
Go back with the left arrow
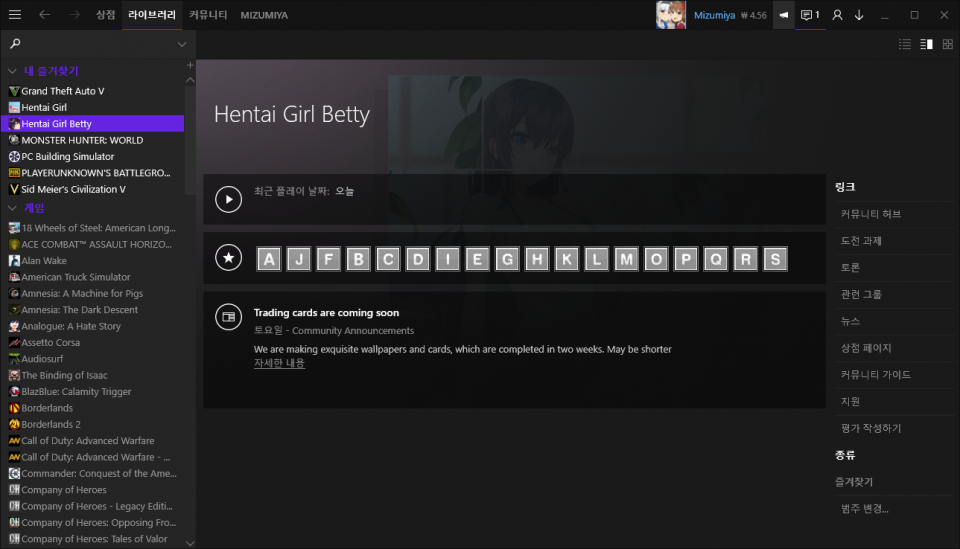point(44,15)
